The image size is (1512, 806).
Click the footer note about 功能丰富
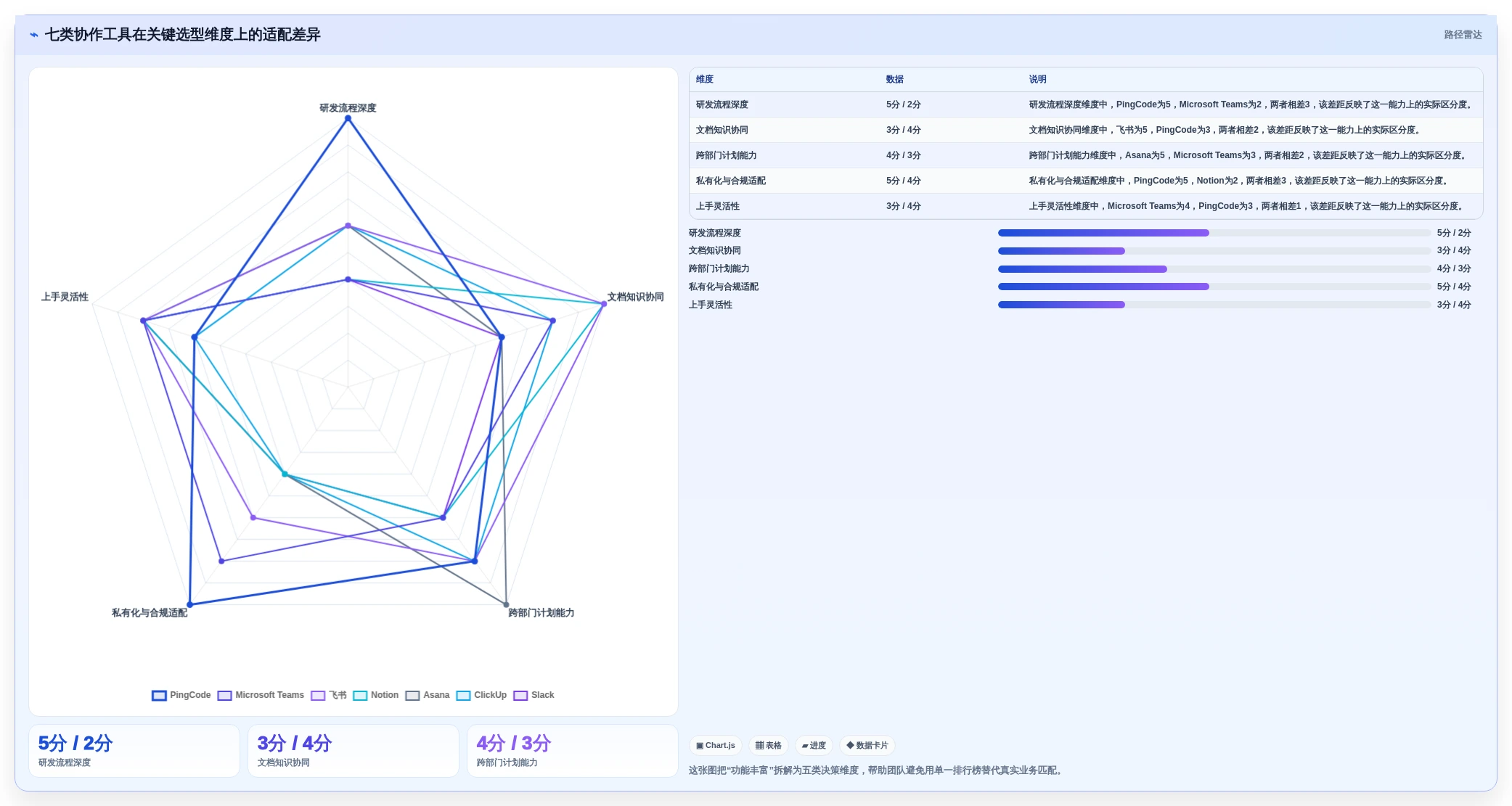(x=878, y=770)
